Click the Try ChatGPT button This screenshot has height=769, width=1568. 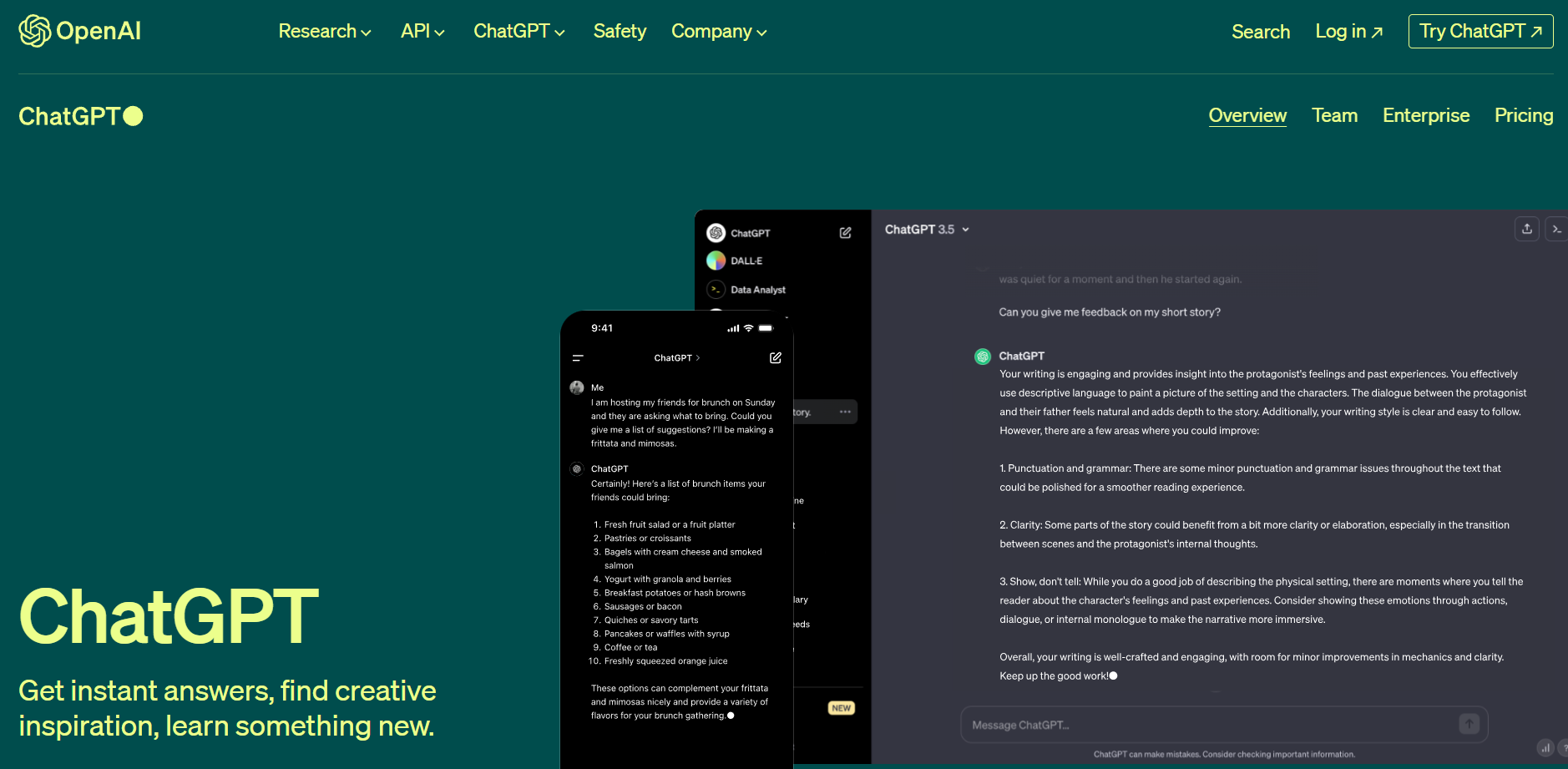tap(1480, 31)
